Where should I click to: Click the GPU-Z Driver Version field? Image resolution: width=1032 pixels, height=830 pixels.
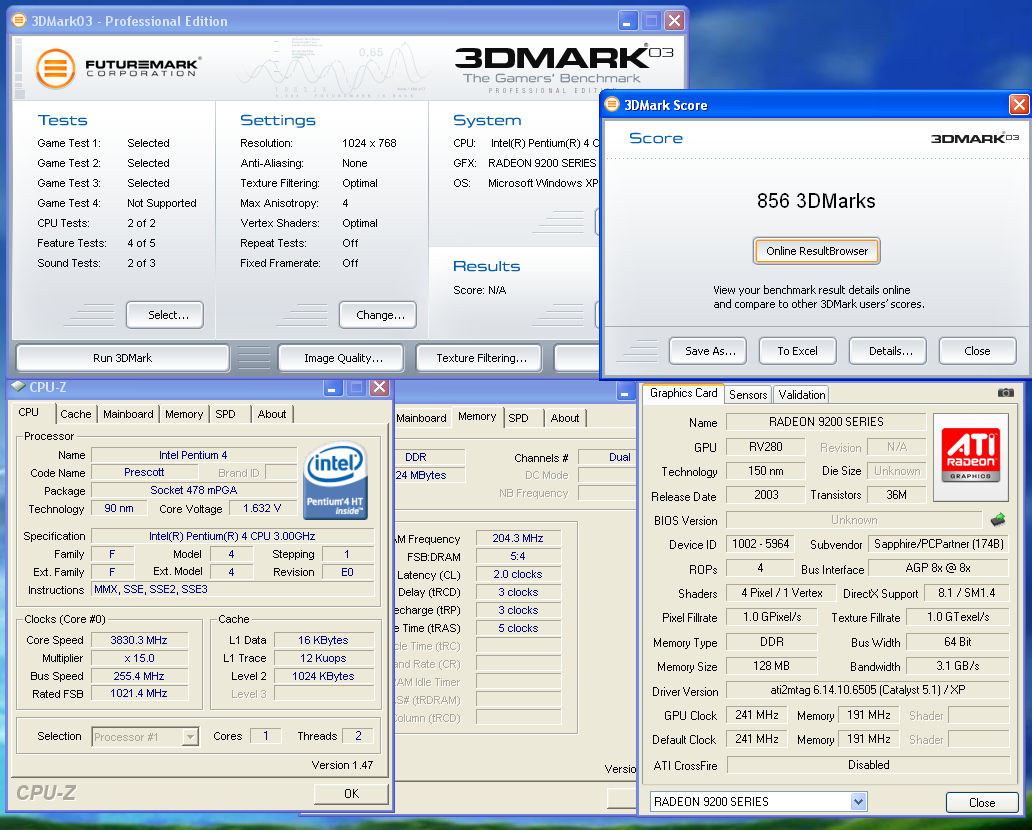click(x=867, y=690)
